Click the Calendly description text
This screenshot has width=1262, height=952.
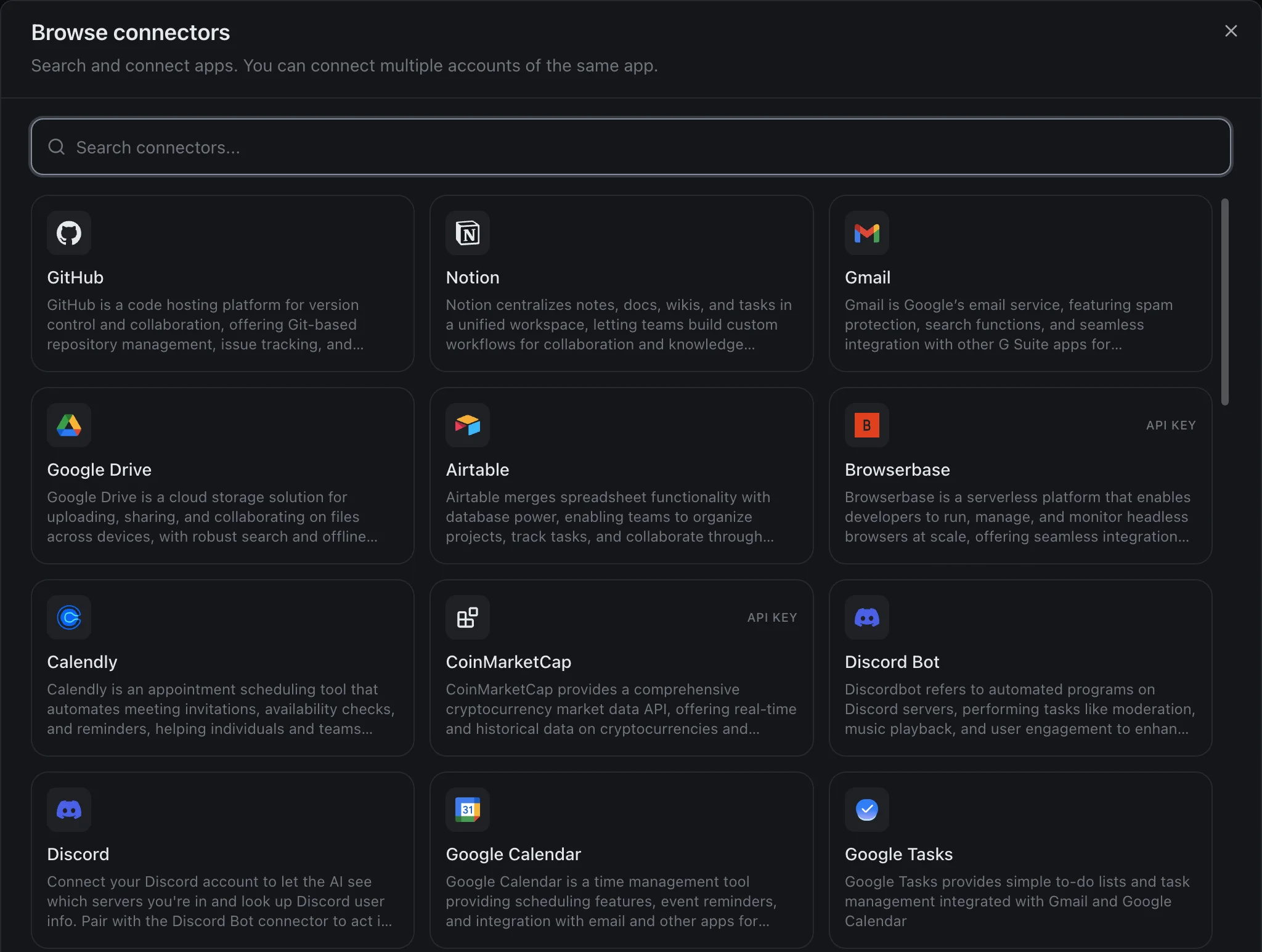(x=221, y=709)
